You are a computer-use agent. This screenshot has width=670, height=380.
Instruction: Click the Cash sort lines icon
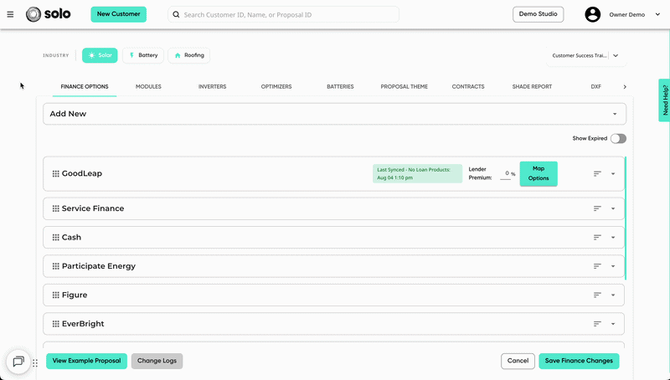tap(597, 237)
